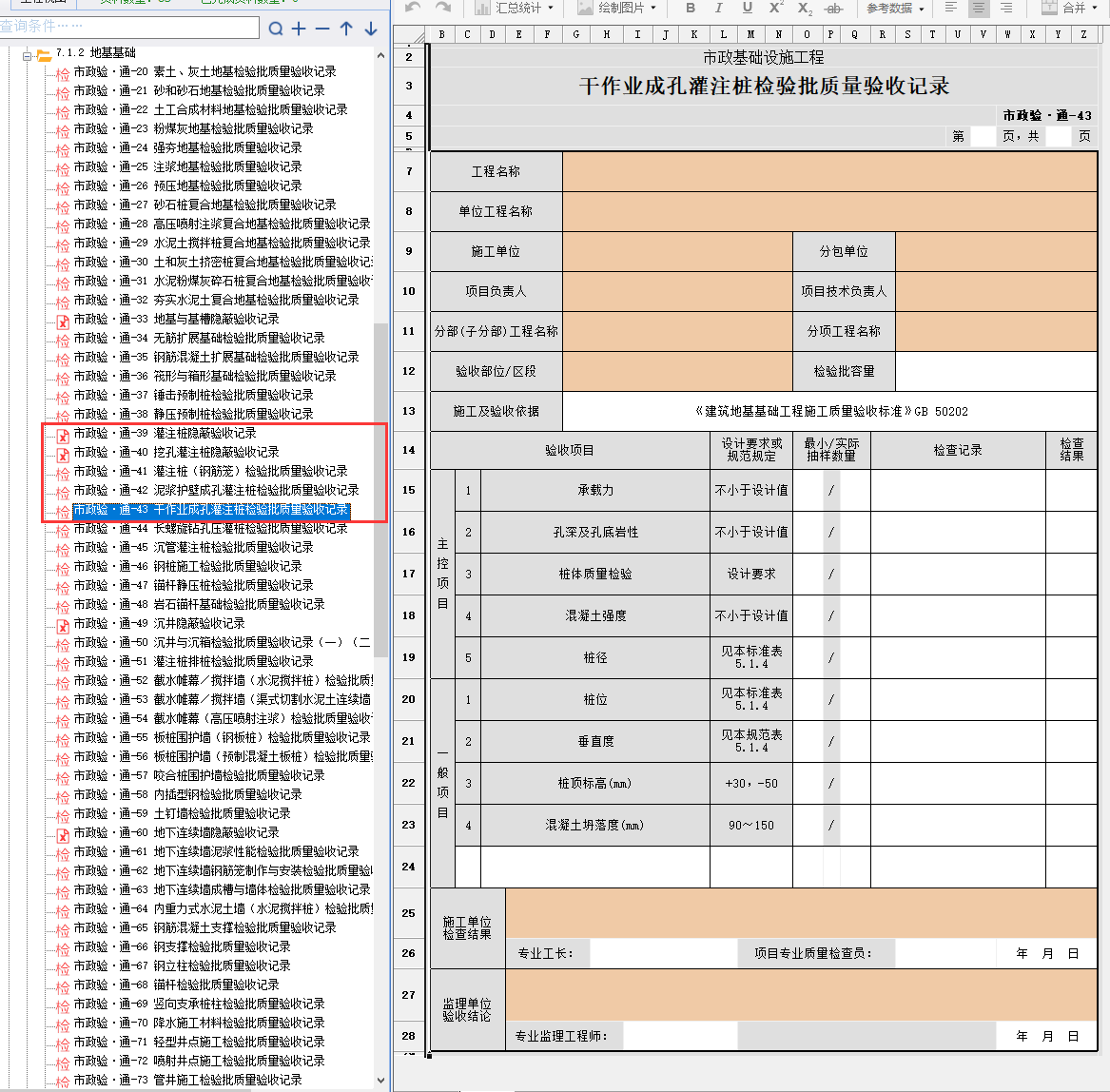
Task: Toggle italic text formatting
Action: click(718, 8)
